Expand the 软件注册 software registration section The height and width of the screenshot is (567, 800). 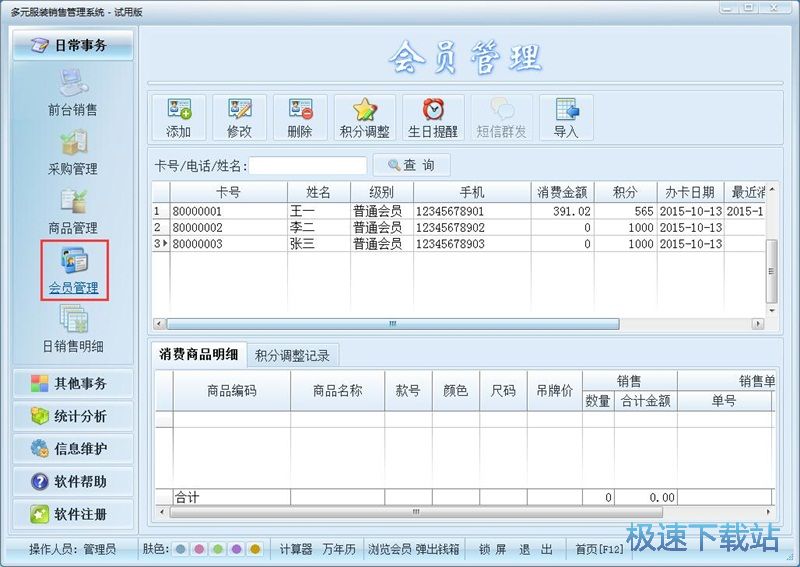[x=73, y=514]
